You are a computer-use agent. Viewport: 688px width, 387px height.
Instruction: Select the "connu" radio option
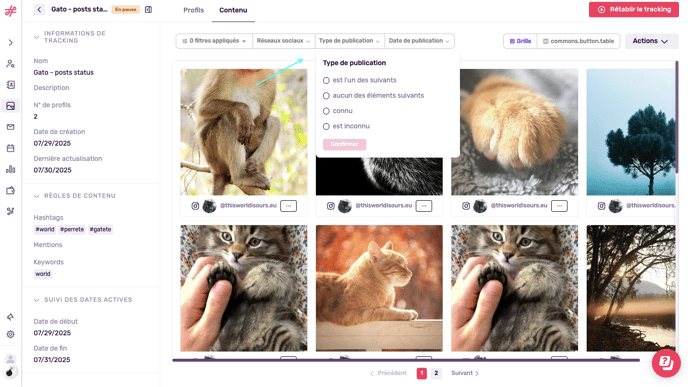[326, 111]
